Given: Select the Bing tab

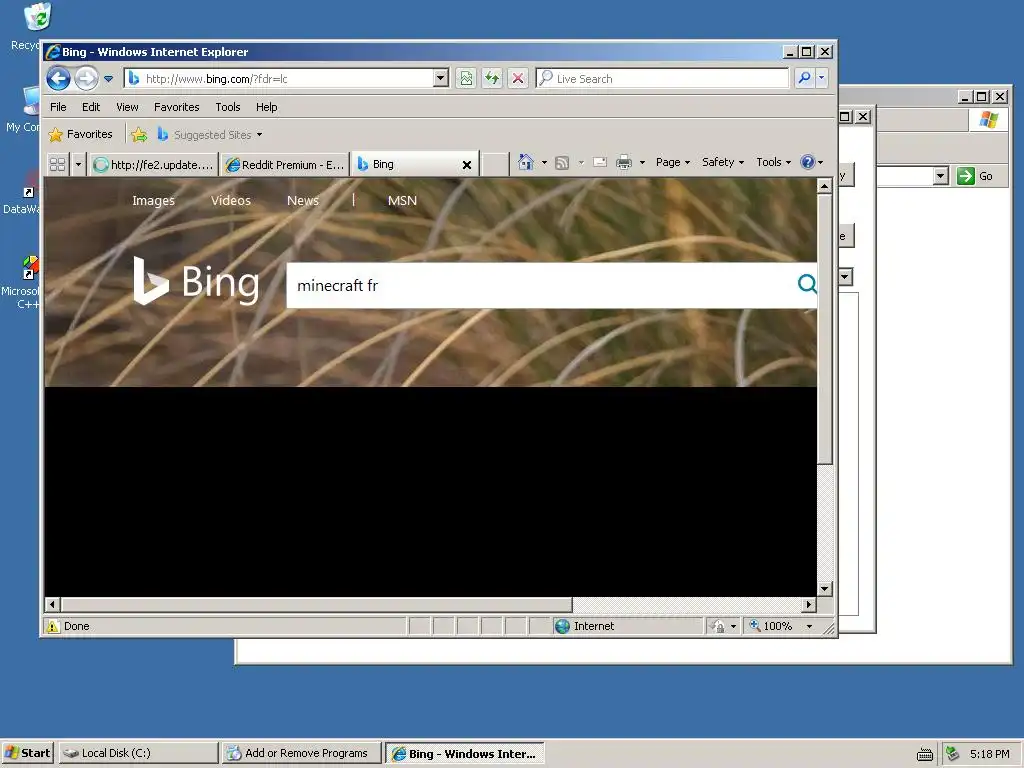Looking at the screenshot, I should [405, 164].
